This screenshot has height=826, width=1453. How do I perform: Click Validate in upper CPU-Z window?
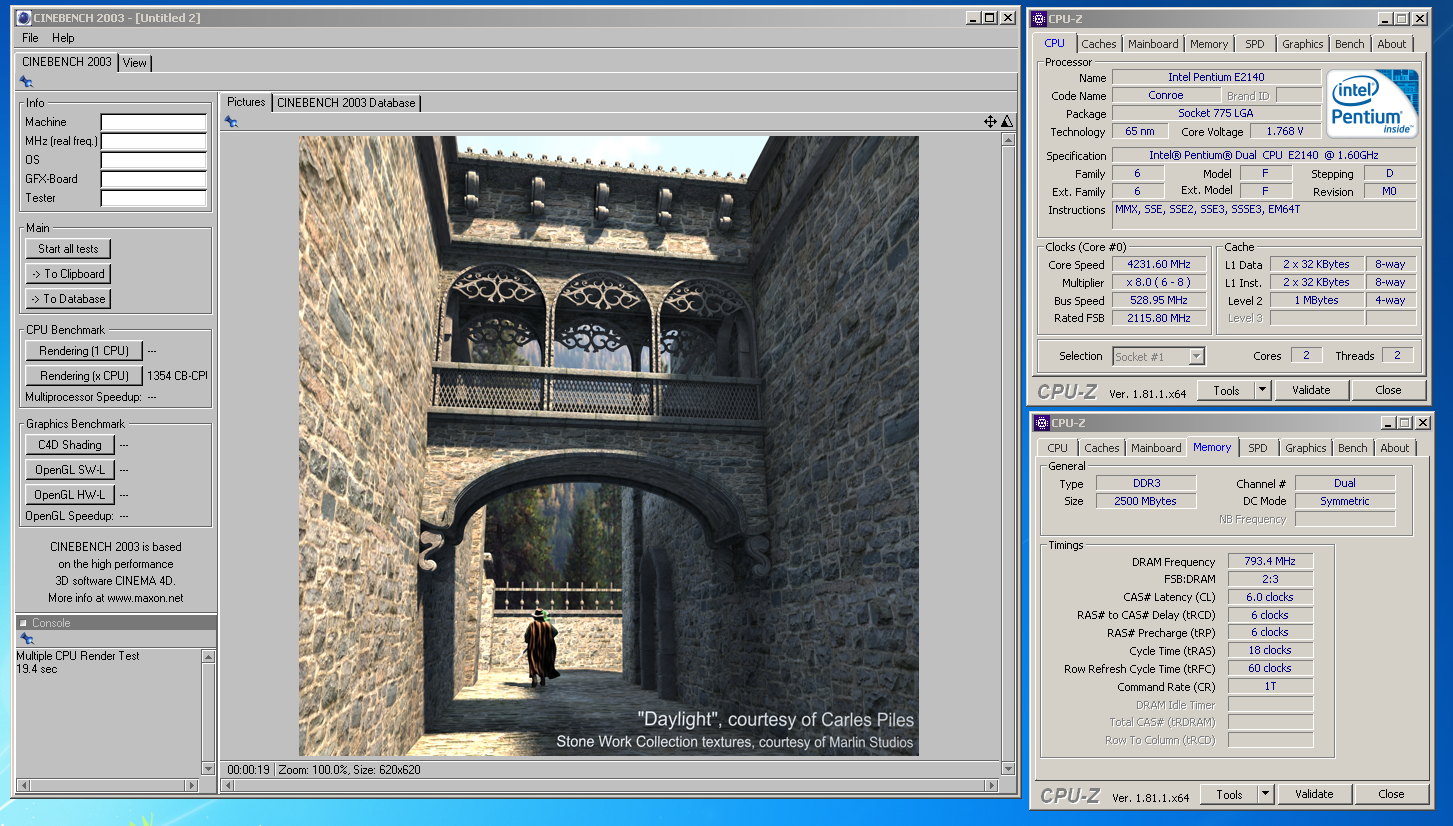[x=1311, y=390]
